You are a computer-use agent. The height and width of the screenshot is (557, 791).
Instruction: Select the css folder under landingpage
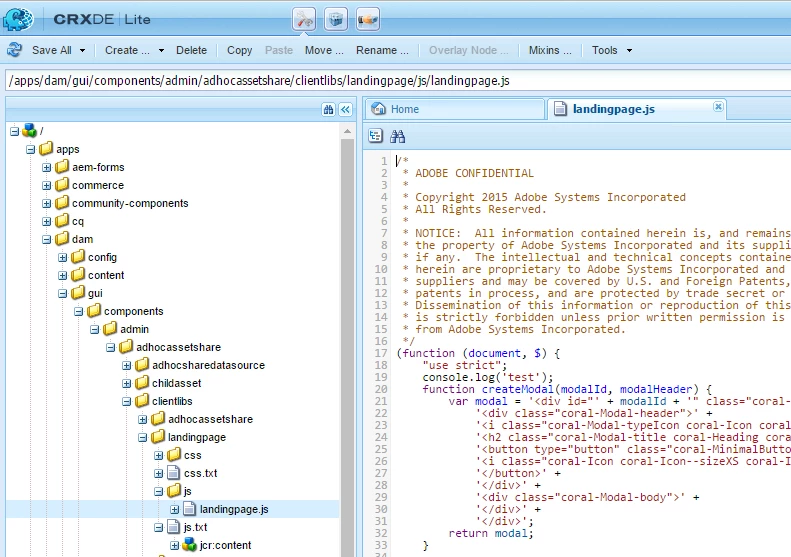193,455
